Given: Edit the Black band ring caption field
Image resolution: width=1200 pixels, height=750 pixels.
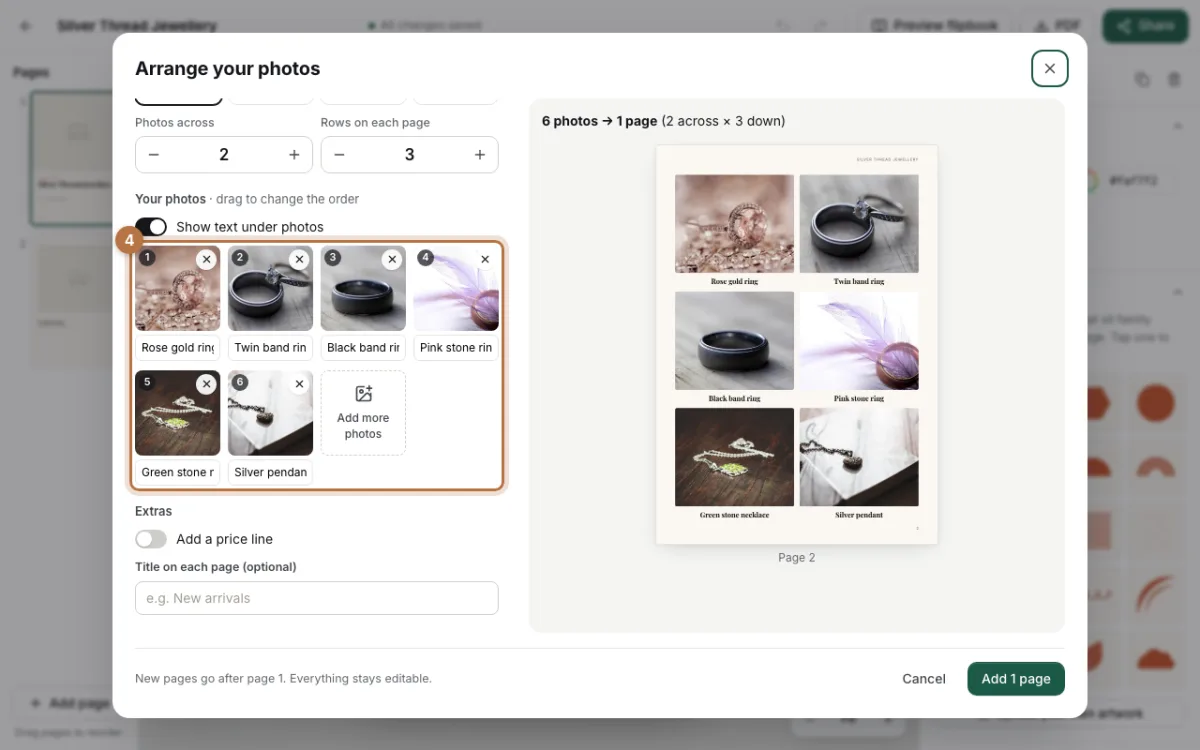Looking at the screenshot, I should 363,348.
